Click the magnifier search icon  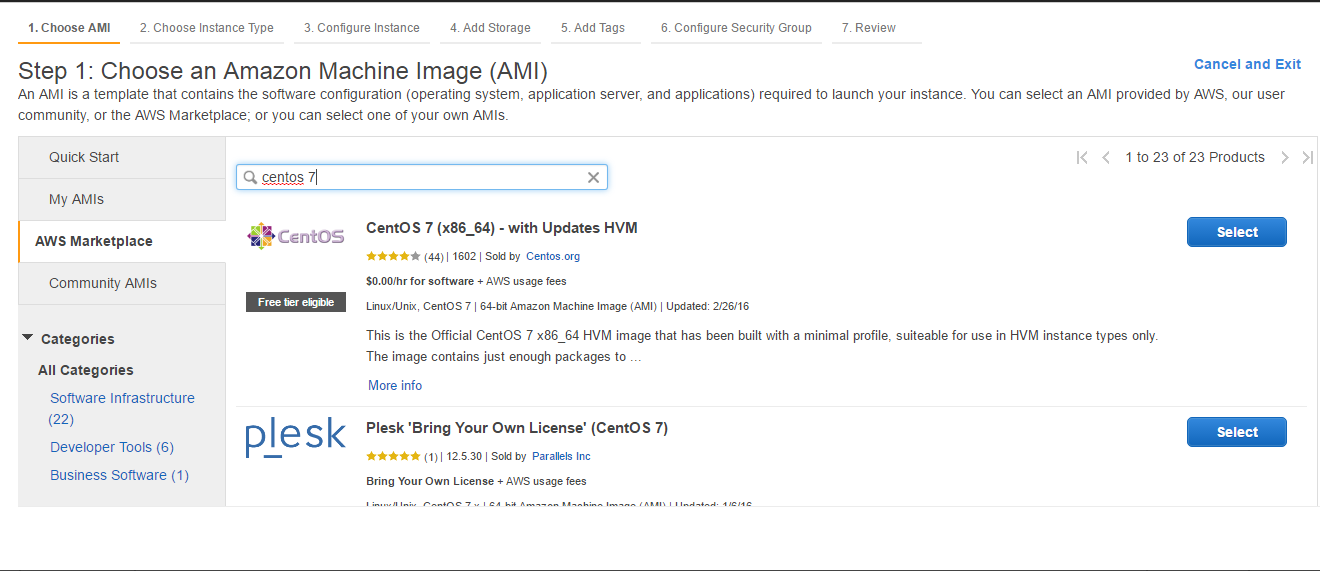point(250,177)
